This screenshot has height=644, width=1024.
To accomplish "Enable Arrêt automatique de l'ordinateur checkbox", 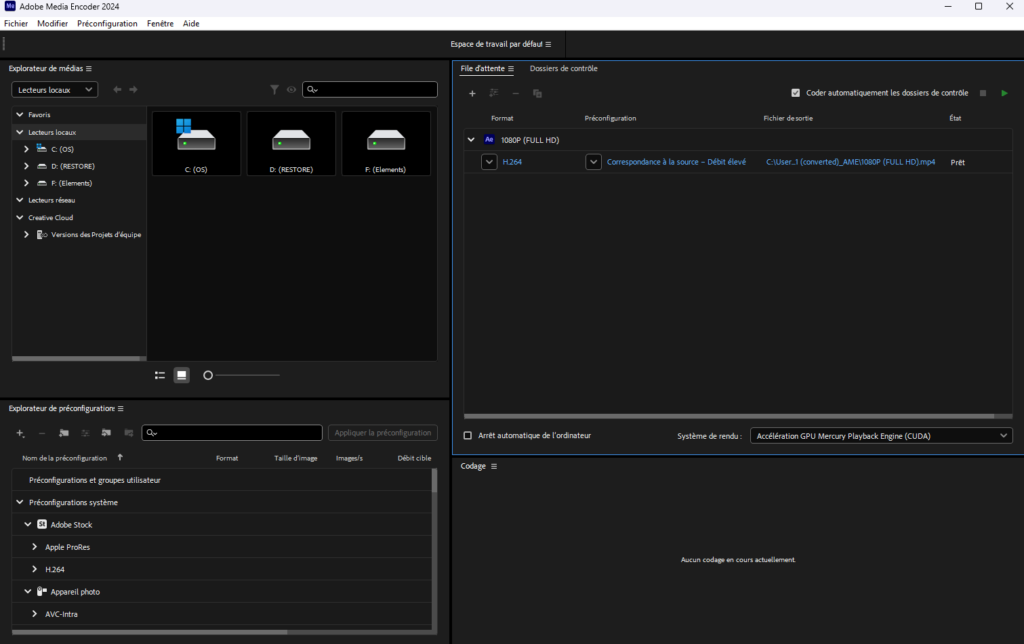I will (468, 435).
